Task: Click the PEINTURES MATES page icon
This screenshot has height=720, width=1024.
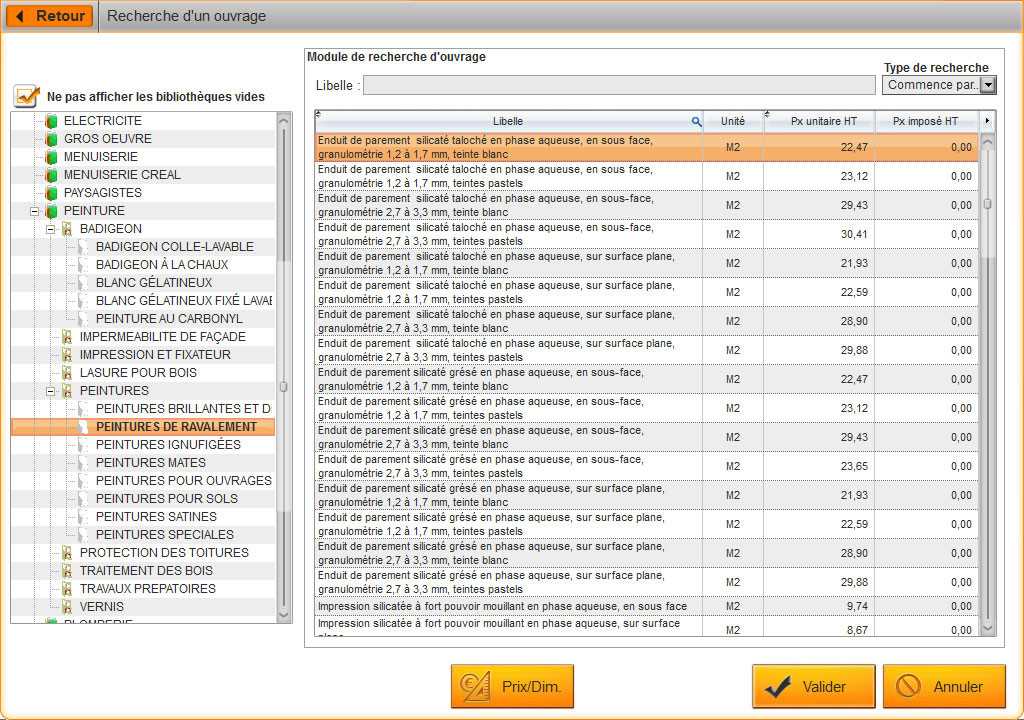Action: [x=83, y=463]
